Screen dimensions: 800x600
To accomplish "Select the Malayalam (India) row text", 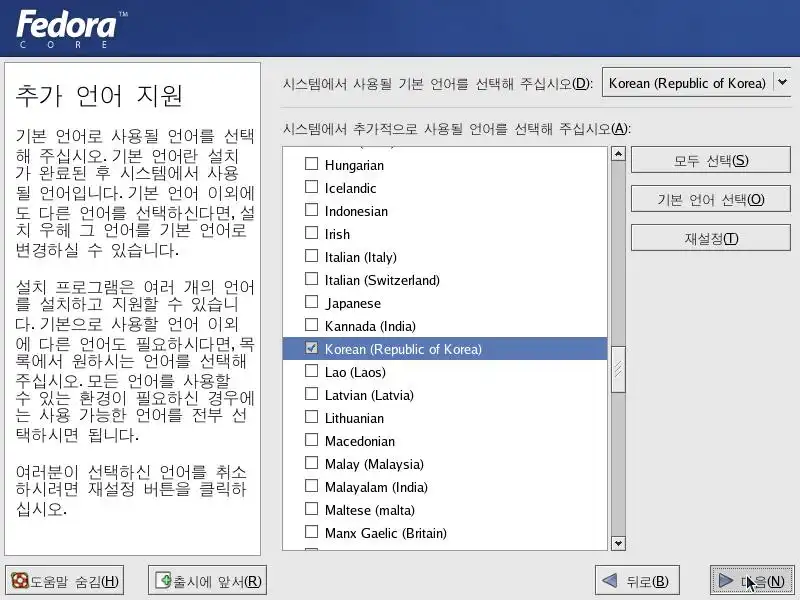I will (377, 487).
